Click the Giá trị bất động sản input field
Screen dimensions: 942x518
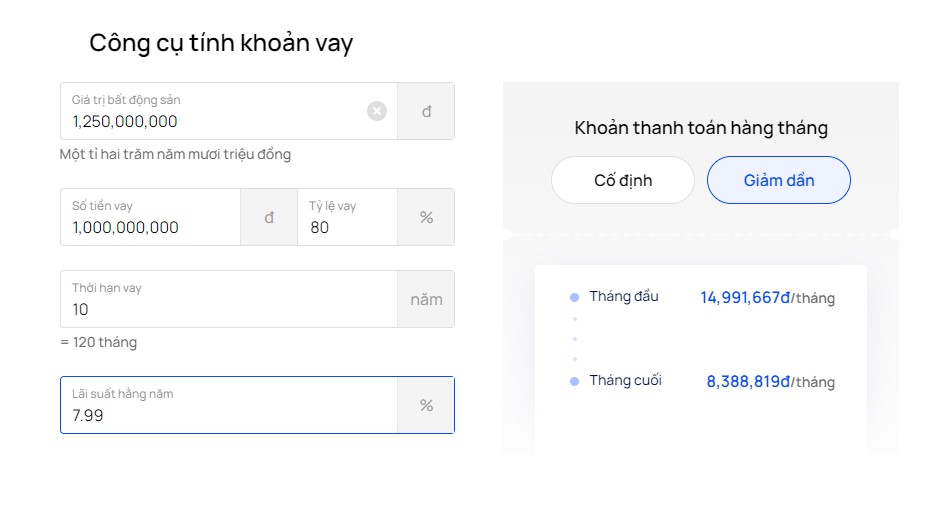[x=229, y=111]
